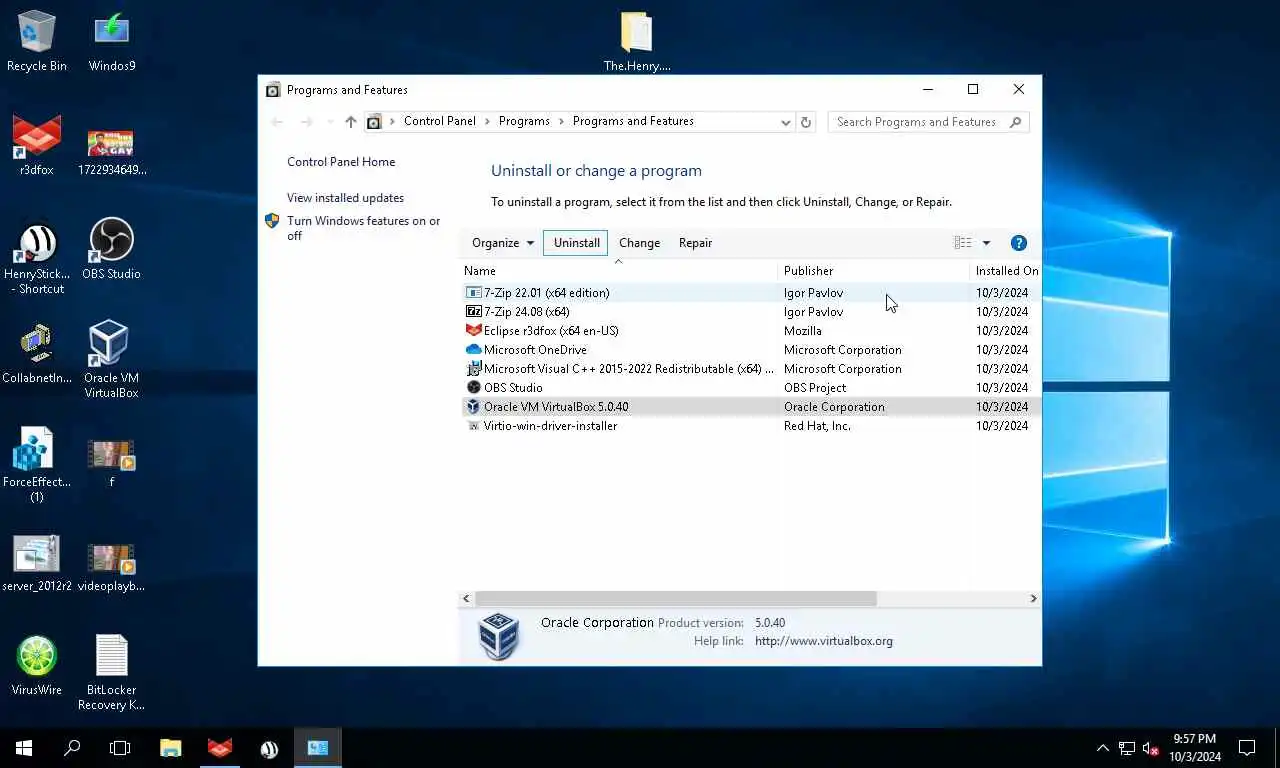Open taskbar Search
The image size is (1280, 768).
point(72,747)
